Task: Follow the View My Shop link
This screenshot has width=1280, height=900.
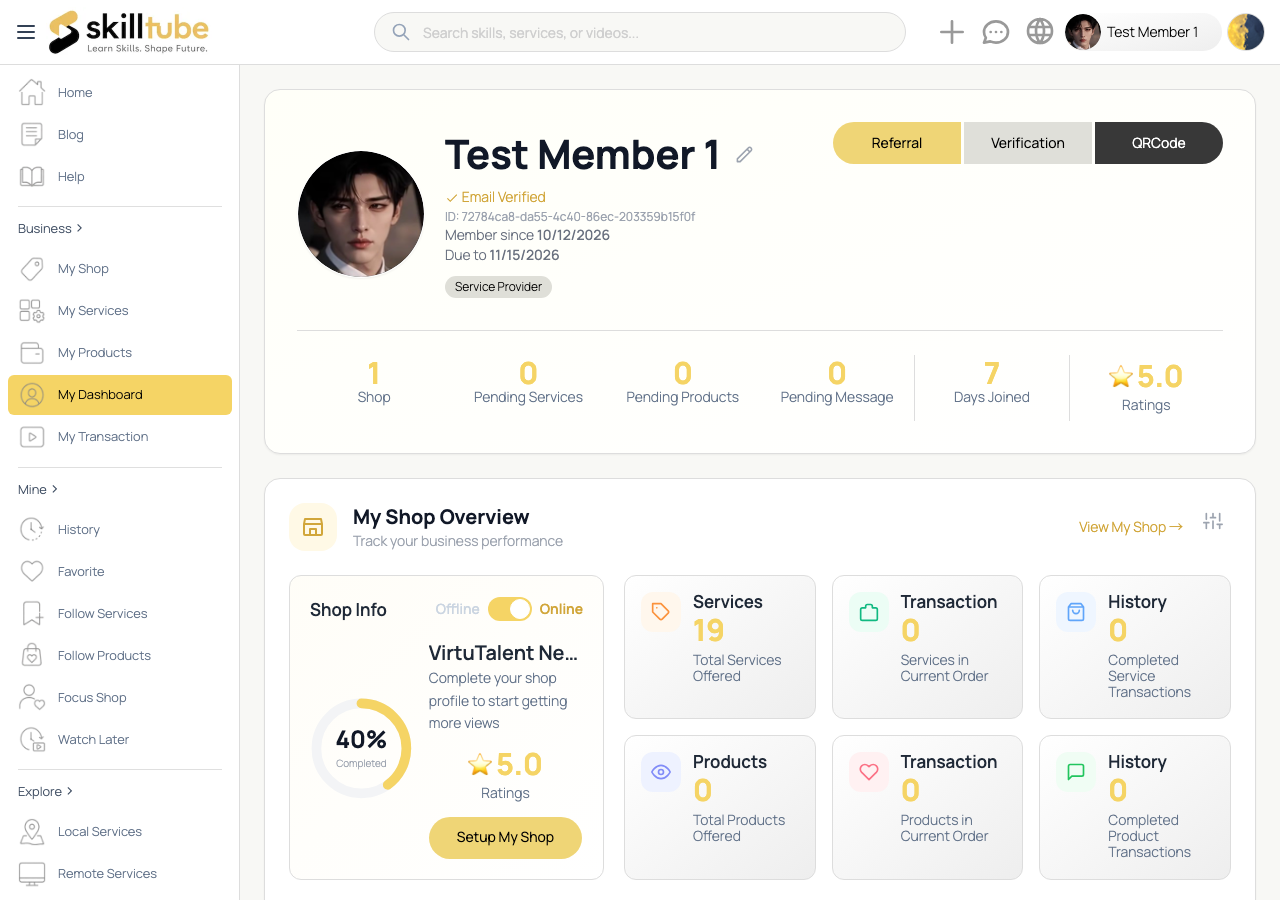Action: coord(1131,527)
